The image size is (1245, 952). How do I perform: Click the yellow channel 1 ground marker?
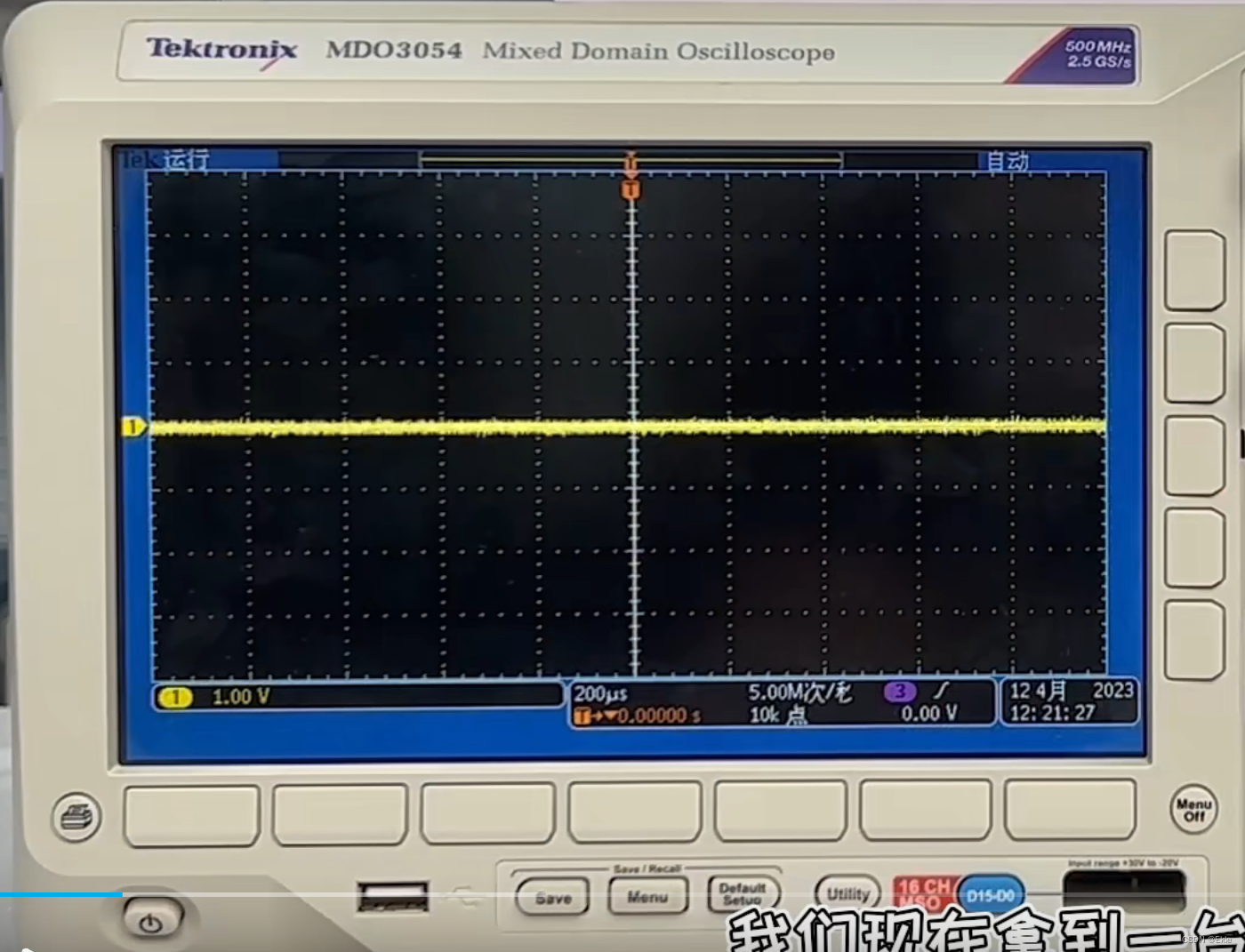tap(133, 428)
